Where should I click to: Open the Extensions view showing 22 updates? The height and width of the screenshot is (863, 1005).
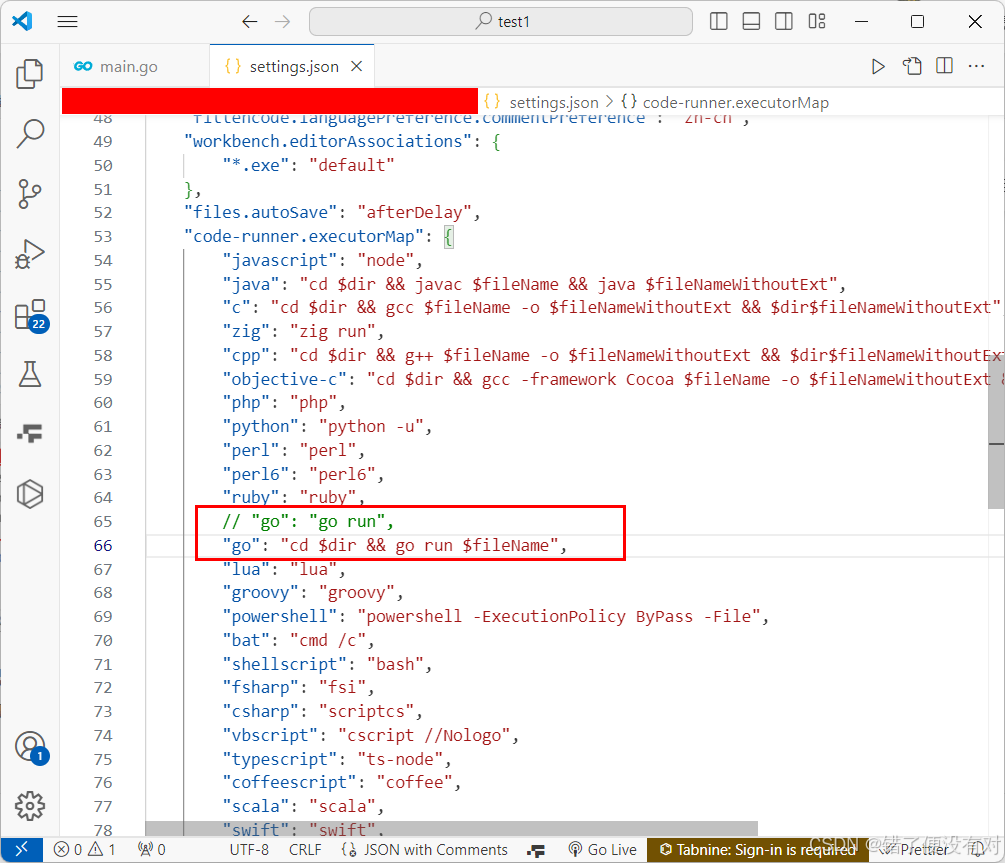click(29, 312)
